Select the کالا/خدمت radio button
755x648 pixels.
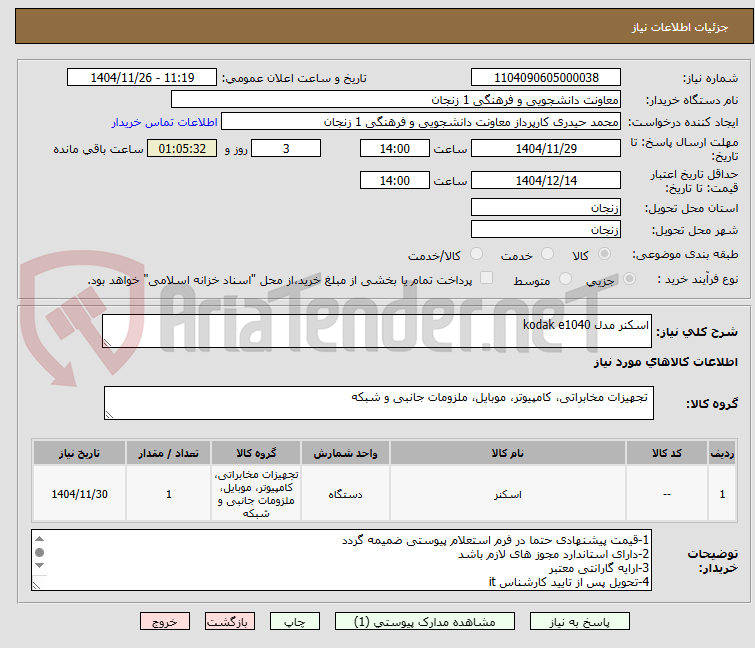476,254
